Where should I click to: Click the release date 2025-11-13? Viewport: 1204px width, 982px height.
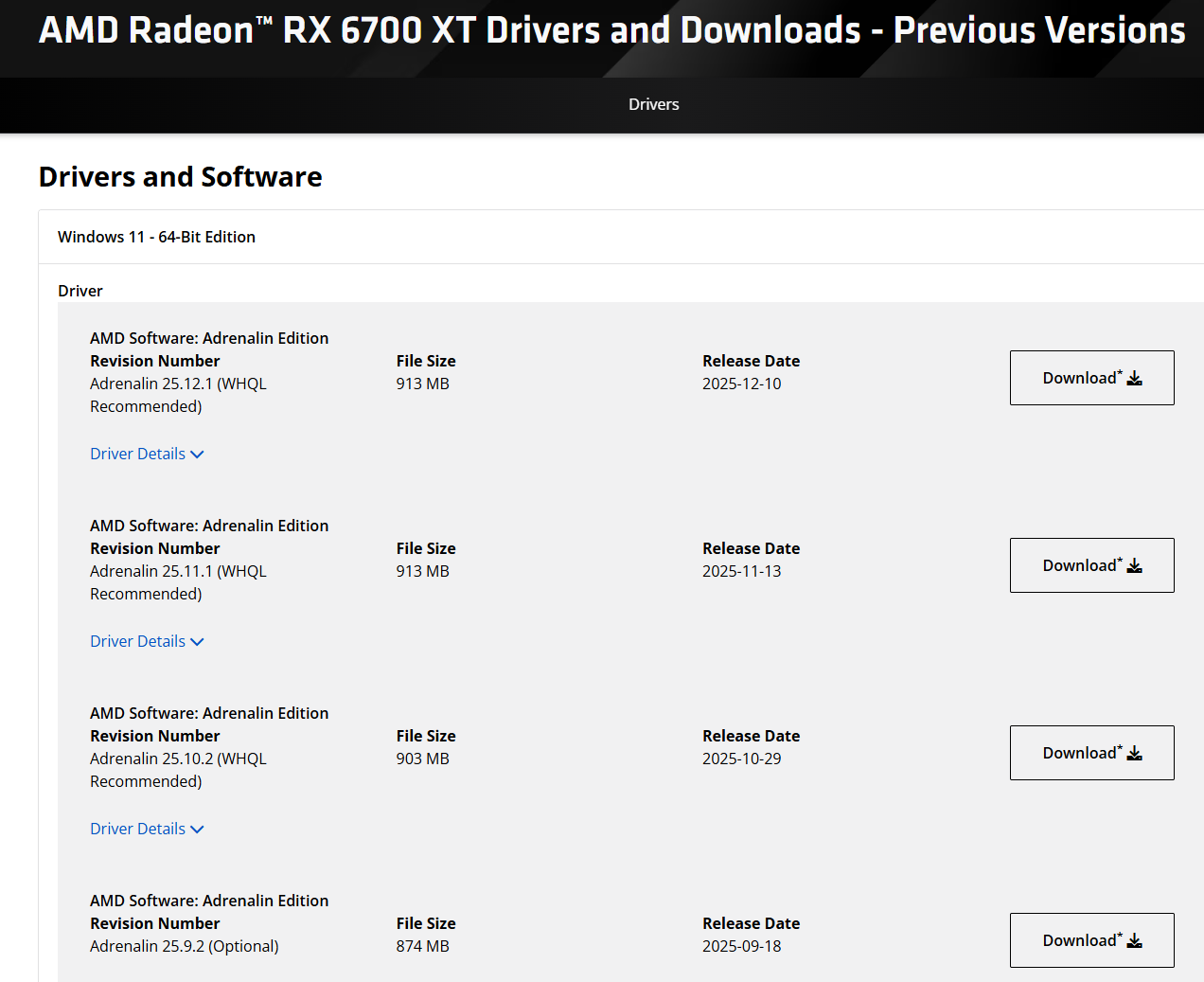pos(741,571)
